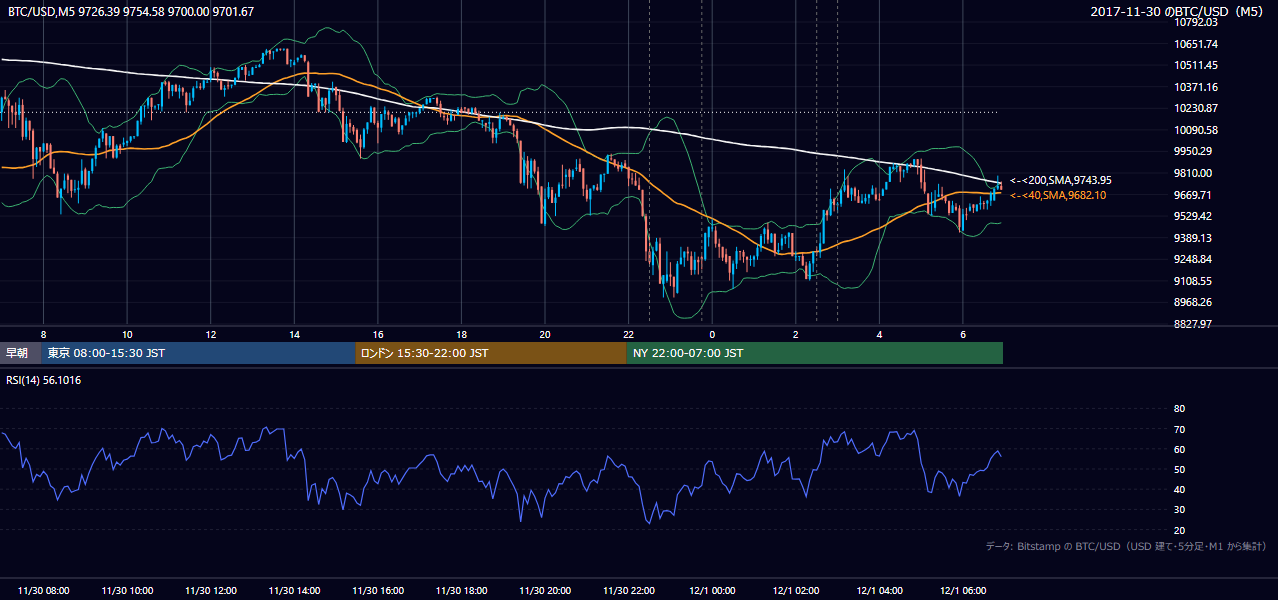This screenshot has height=600, width=1278.
Task: Click the 11/30 14:00 time label
Action: click(x=294, y=591)
